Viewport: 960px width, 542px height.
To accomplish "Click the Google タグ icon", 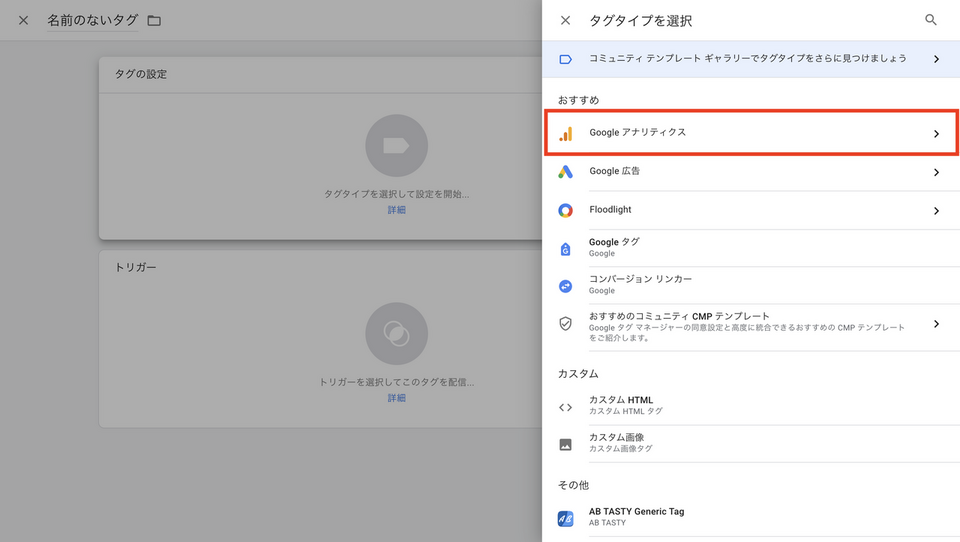I will point(566,248).
